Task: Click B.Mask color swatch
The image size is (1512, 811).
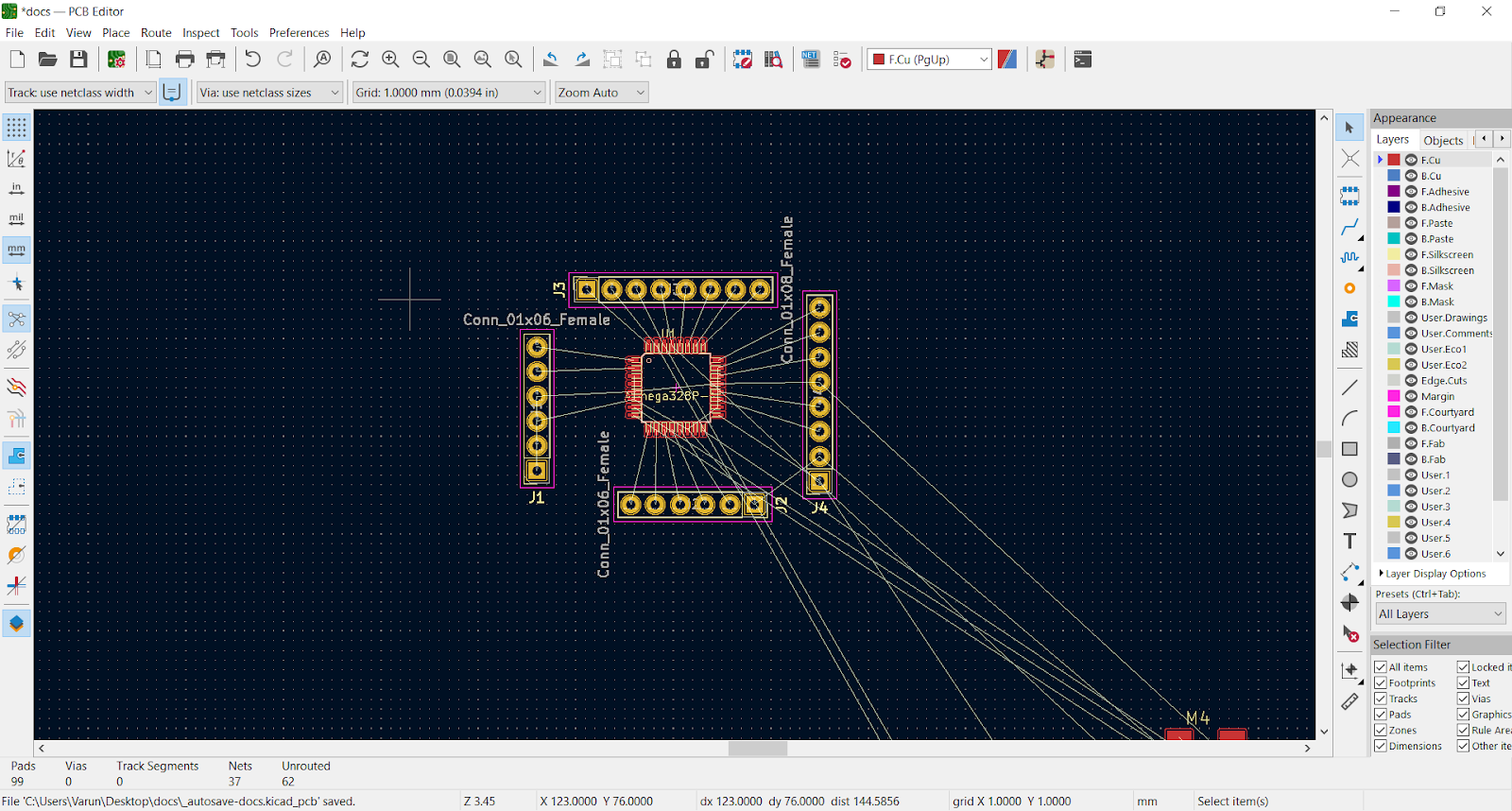Action: (x=1394, y=302)
